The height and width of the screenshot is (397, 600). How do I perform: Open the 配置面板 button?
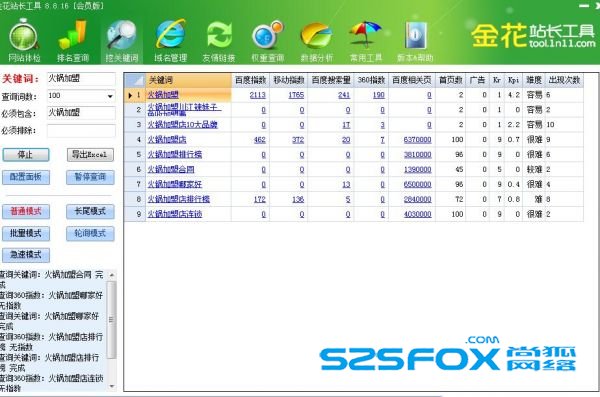[x=26, y=177]
